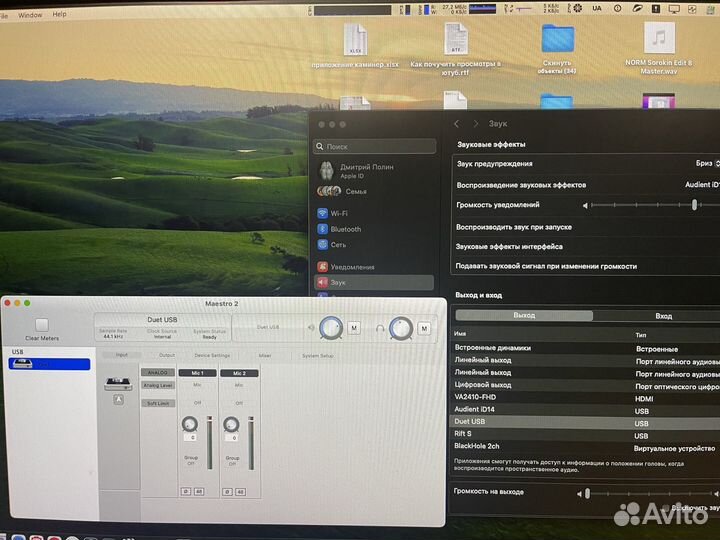720x540 pixels.
Task: Select Rift S output device row
Action: (586, 434)
